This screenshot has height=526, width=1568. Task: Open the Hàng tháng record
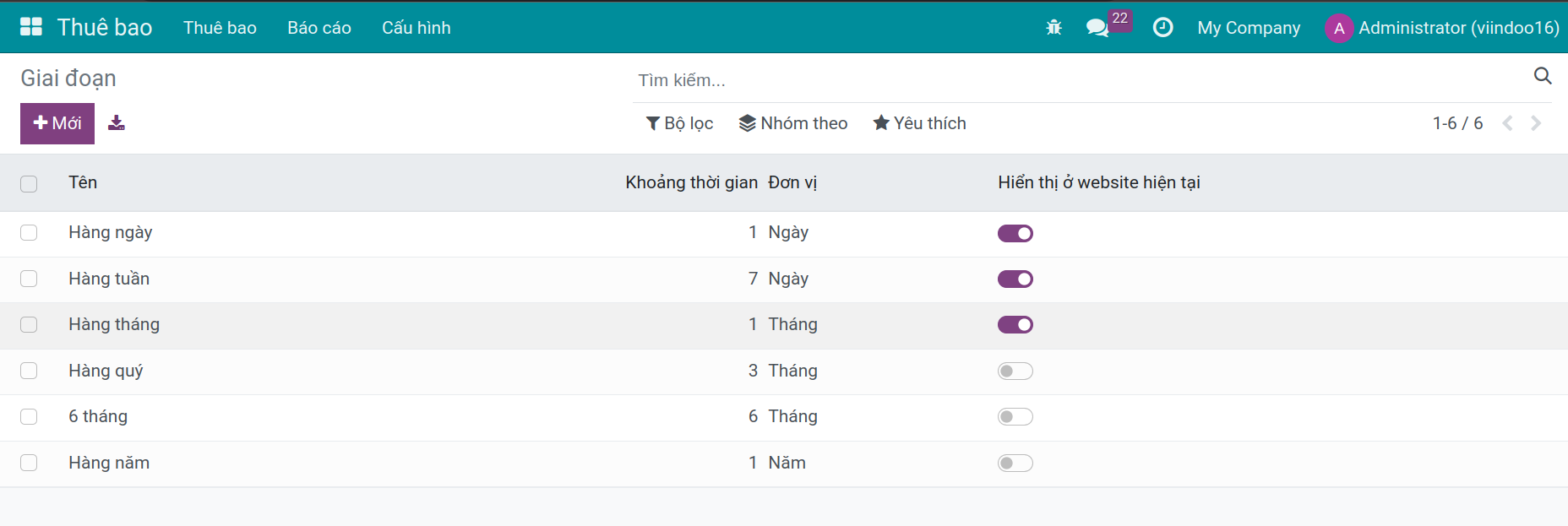(114, 324)
